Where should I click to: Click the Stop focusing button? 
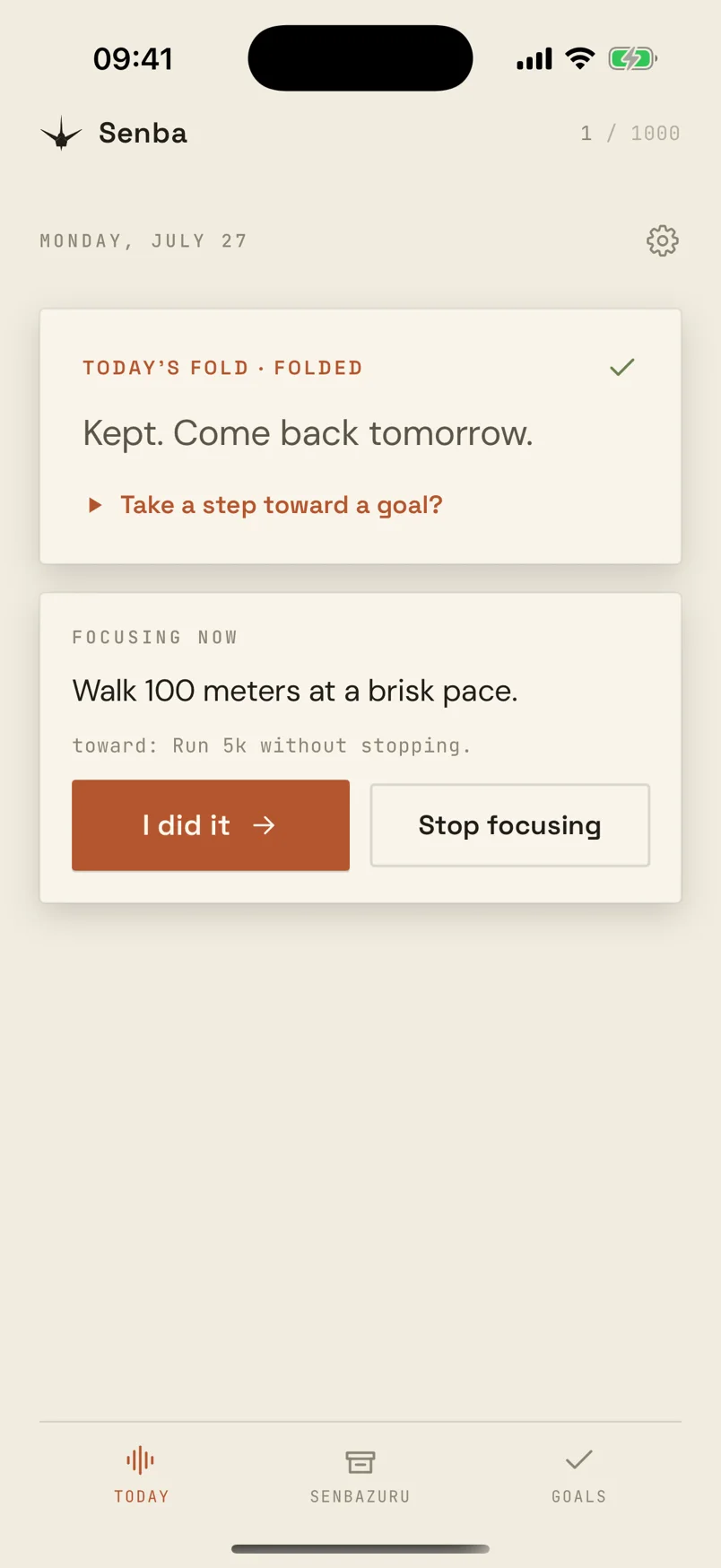(510, 825)
